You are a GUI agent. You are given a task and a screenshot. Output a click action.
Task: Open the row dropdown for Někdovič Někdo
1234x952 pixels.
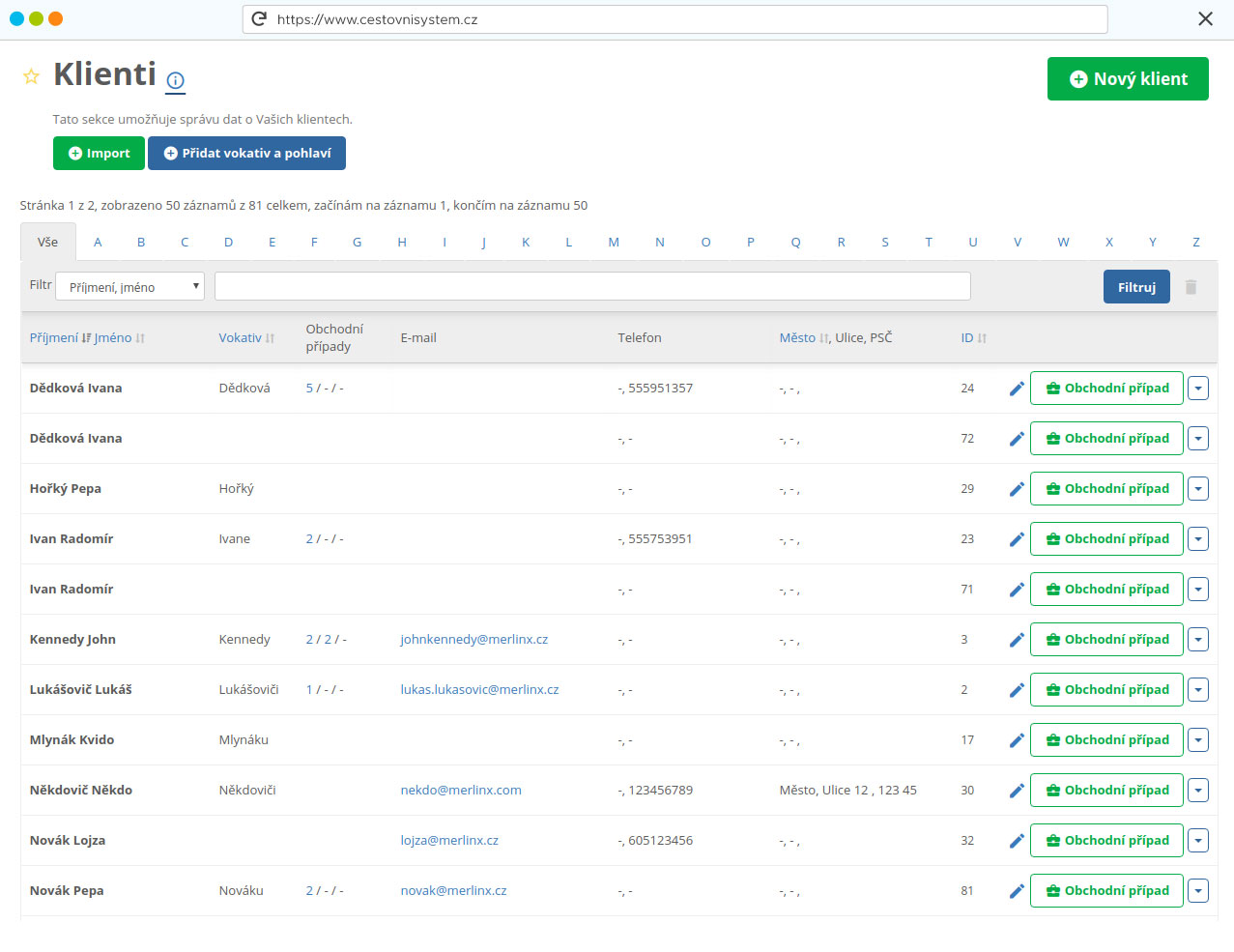[x=1198, y=791]
